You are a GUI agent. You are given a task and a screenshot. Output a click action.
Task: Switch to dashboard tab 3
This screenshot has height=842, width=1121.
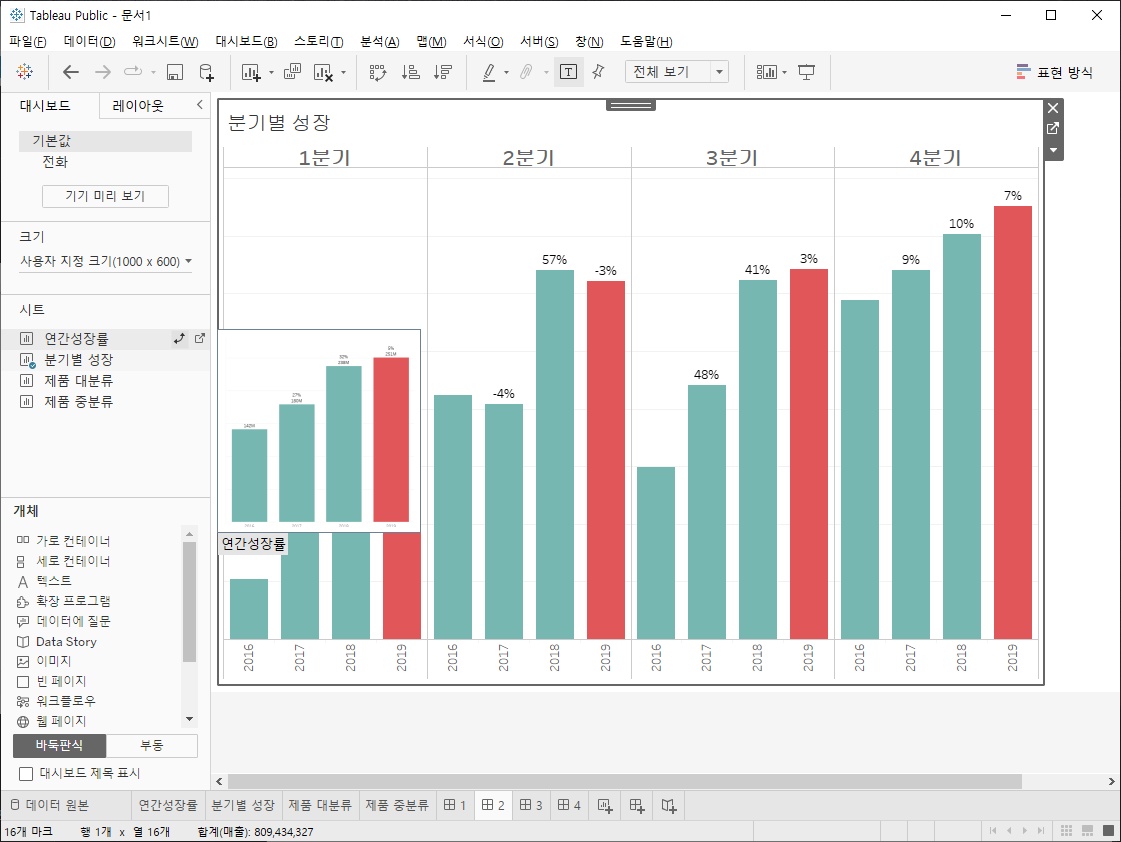[x=530, y=805]
